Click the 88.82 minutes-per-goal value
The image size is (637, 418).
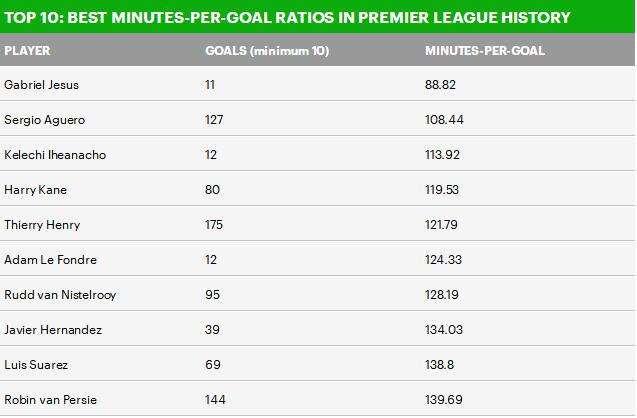point(441,85)
